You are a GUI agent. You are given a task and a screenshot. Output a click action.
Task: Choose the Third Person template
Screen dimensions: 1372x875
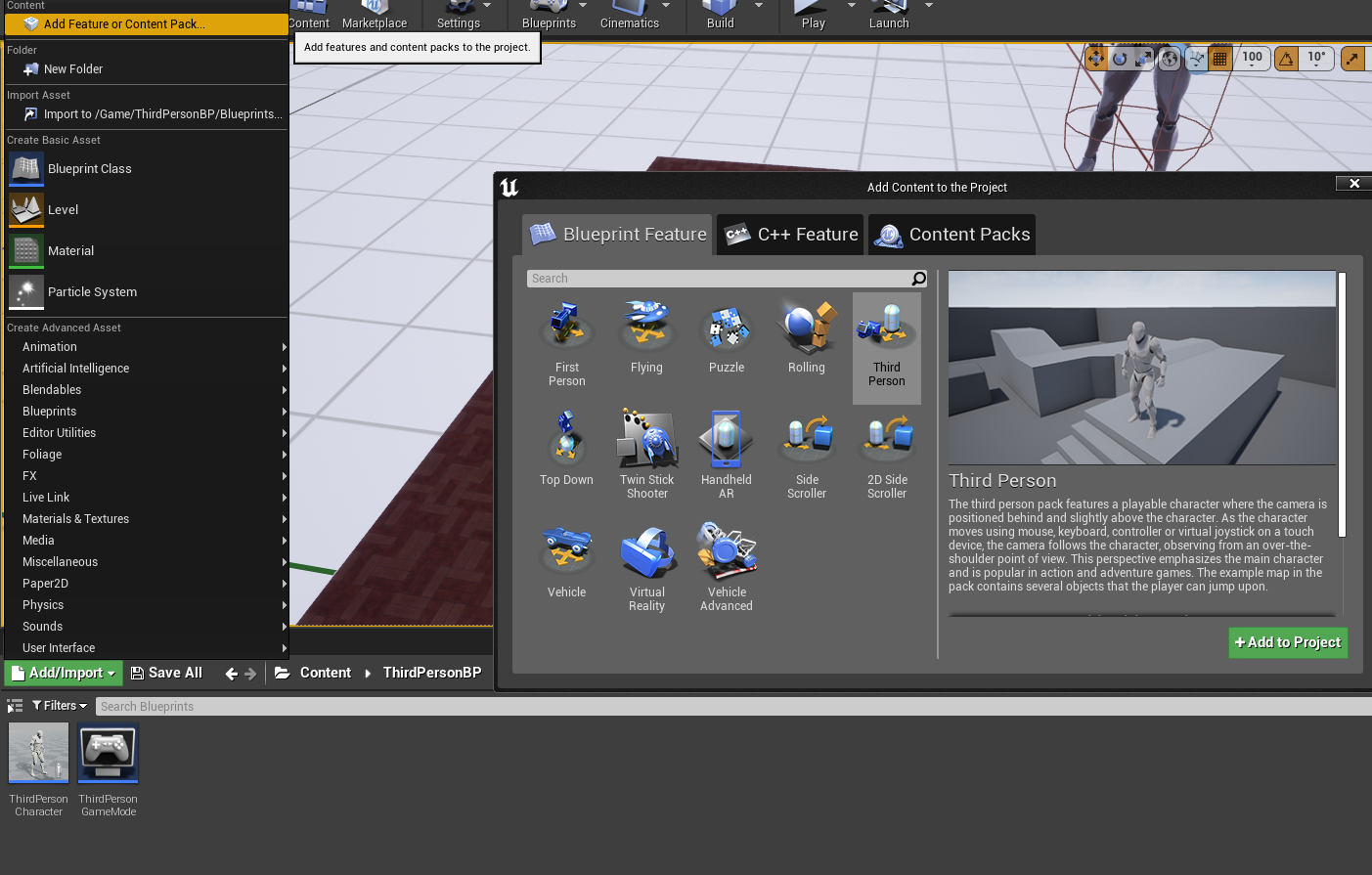(887, 347)
